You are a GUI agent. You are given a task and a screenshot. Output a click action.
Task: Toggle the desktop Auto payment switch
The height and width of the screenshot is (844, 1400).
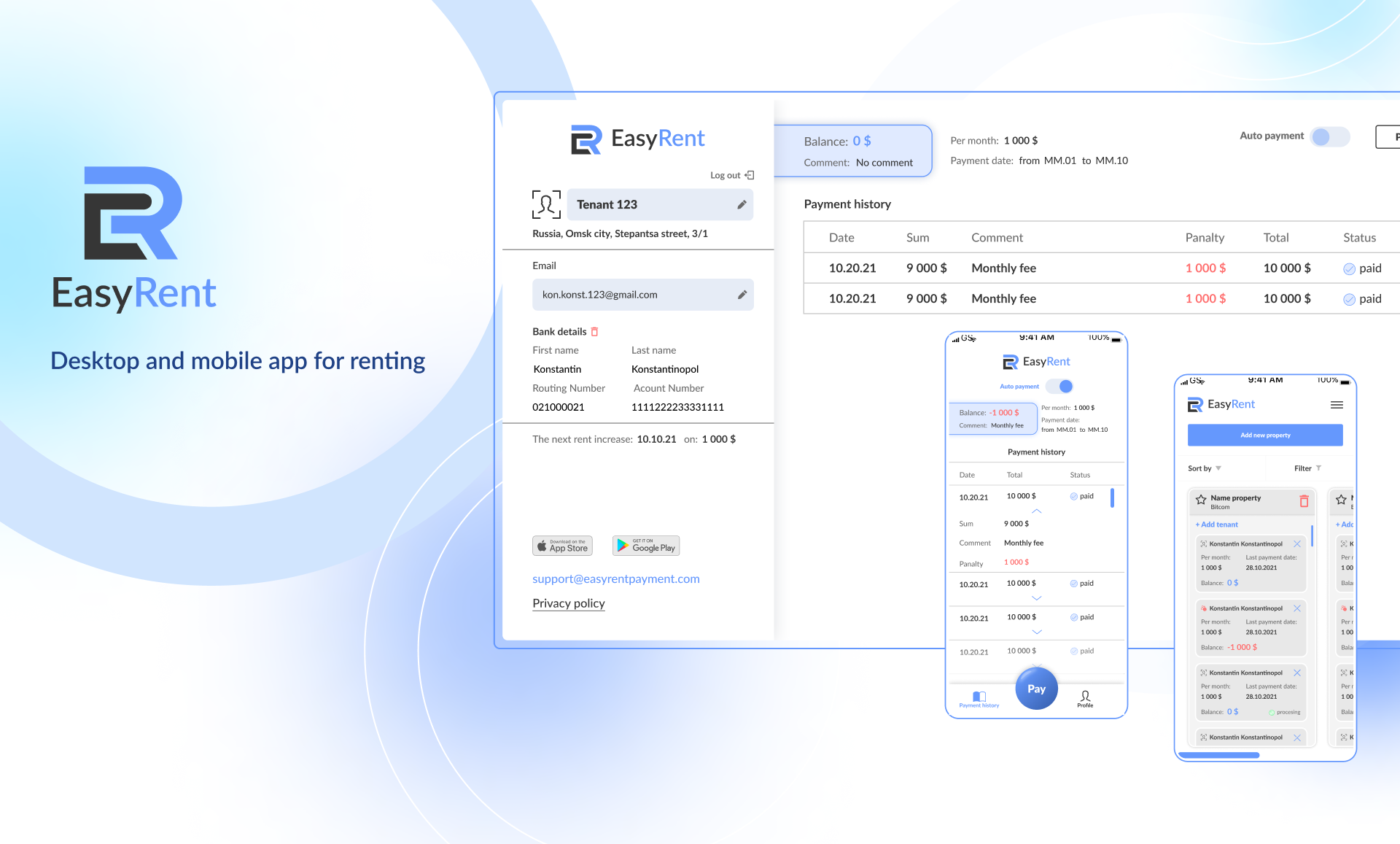click(x=1329, y=136)
